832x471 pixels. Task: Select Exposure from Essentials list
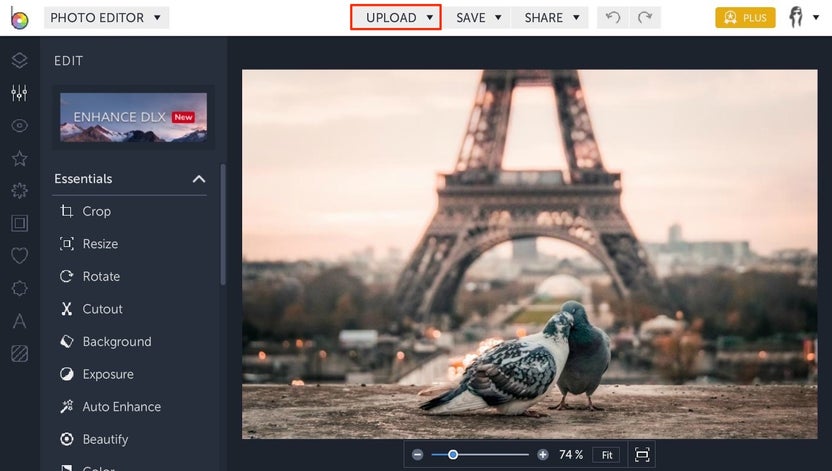108,374
